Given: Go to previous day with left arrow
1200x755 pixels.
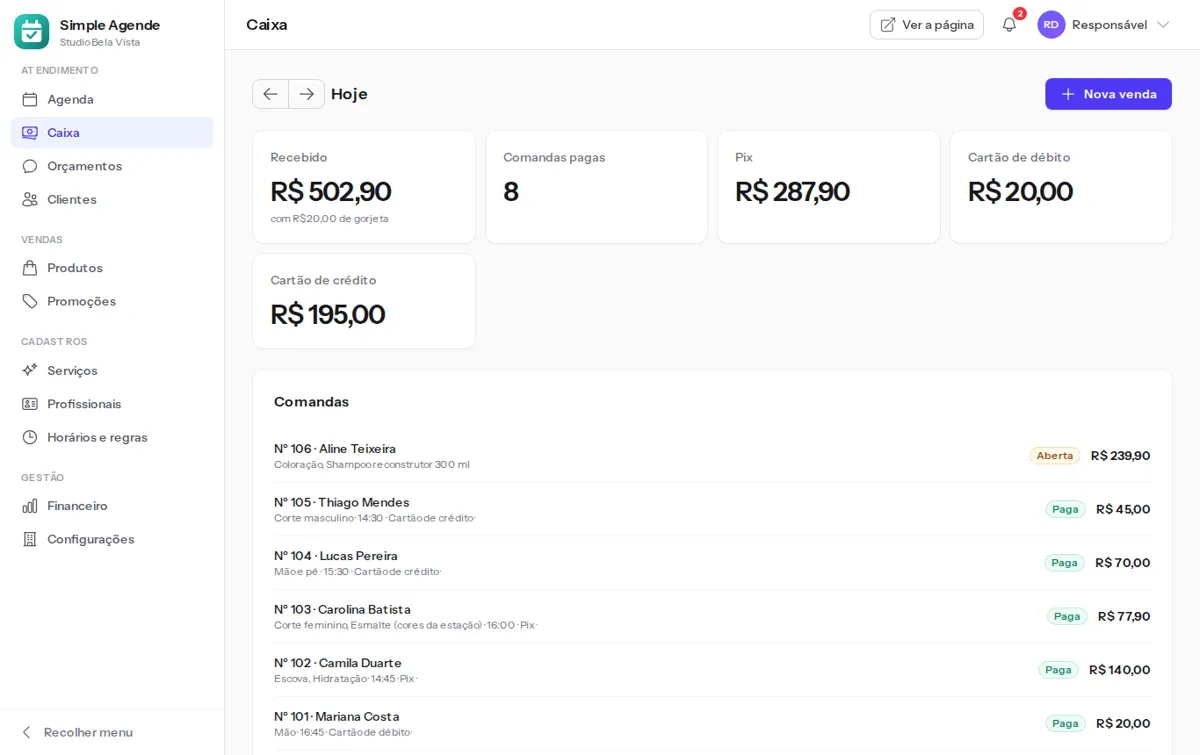Looking at the screenshot, I should [x=270, y=94].
